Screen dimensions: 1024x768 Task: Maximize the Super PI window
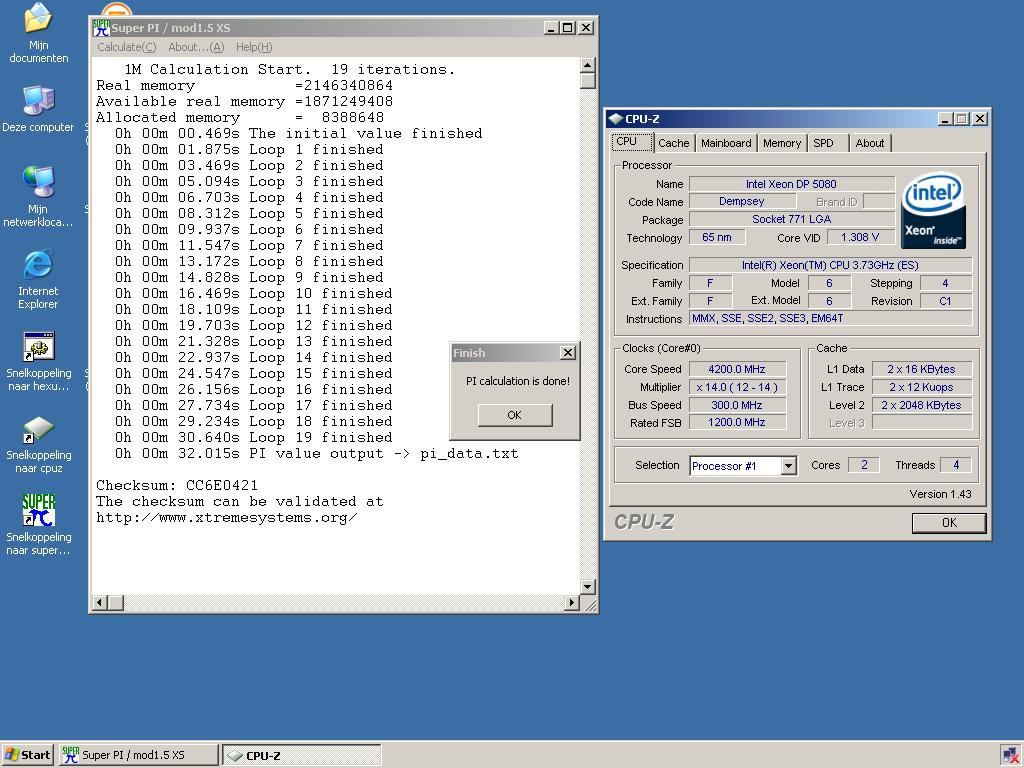click(568, 28)
